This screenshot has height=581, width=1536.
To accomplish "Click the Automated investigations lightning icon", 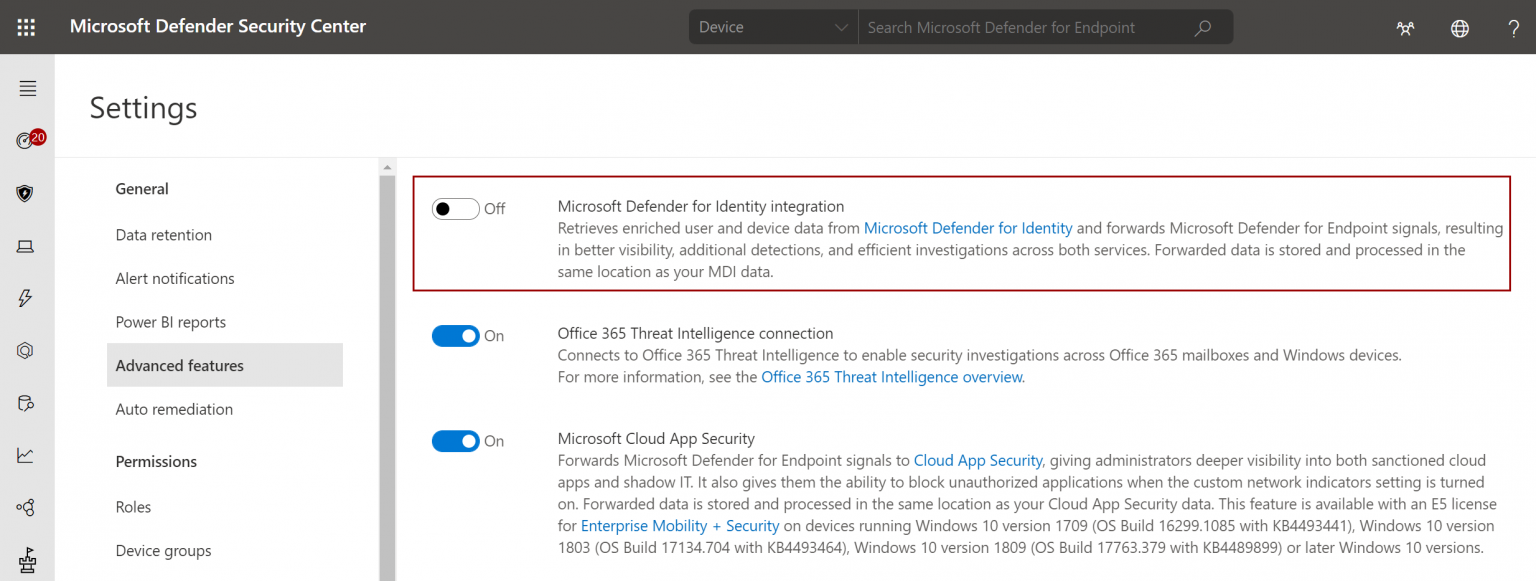I will pos(26,298).
